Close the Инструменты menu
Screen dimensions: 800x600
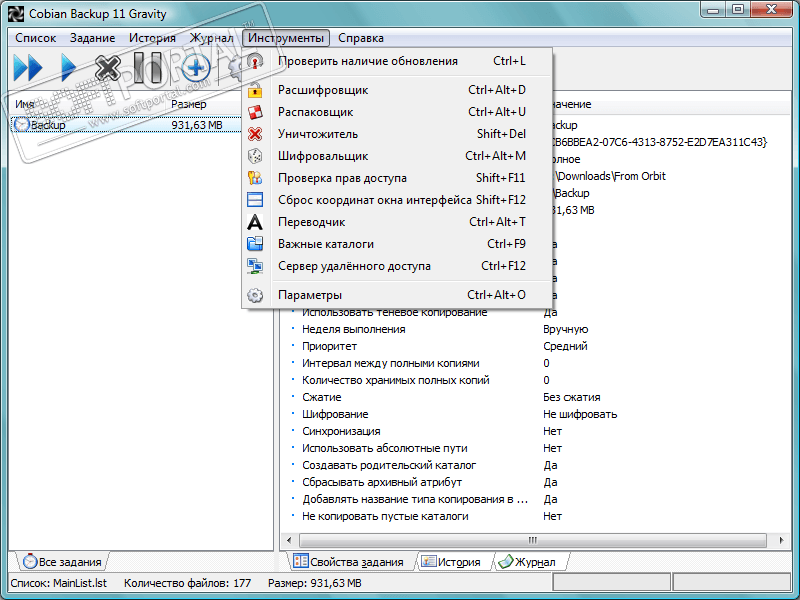pos(286,38)
